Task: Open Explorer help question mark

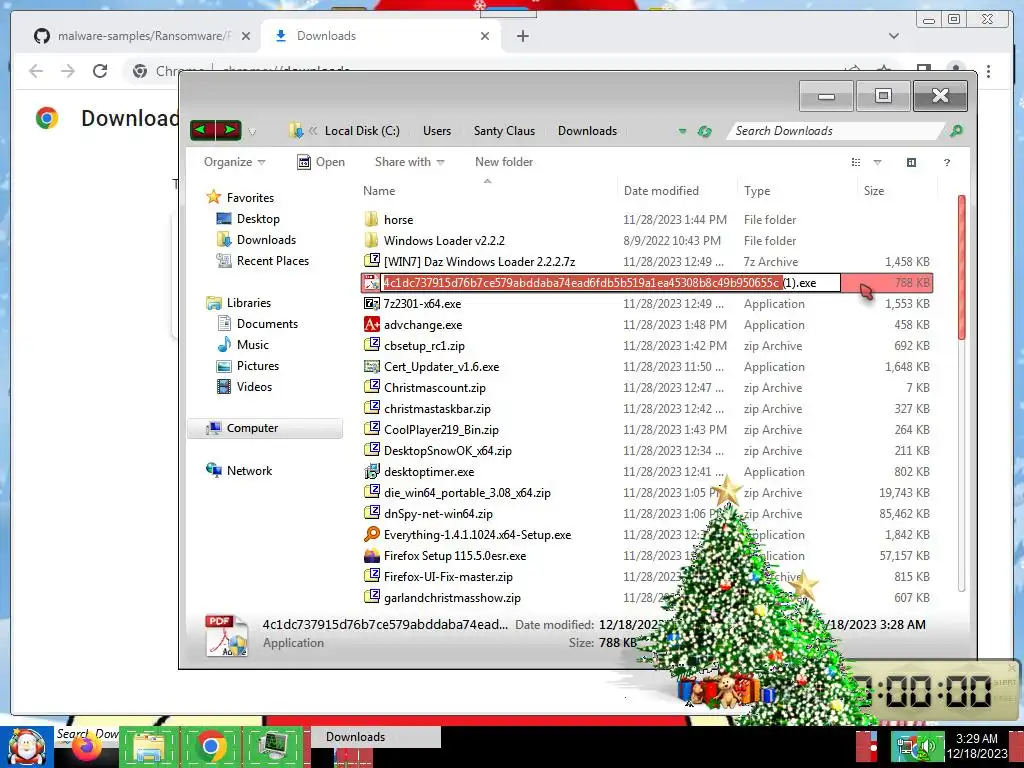Action: coord(946,162)
